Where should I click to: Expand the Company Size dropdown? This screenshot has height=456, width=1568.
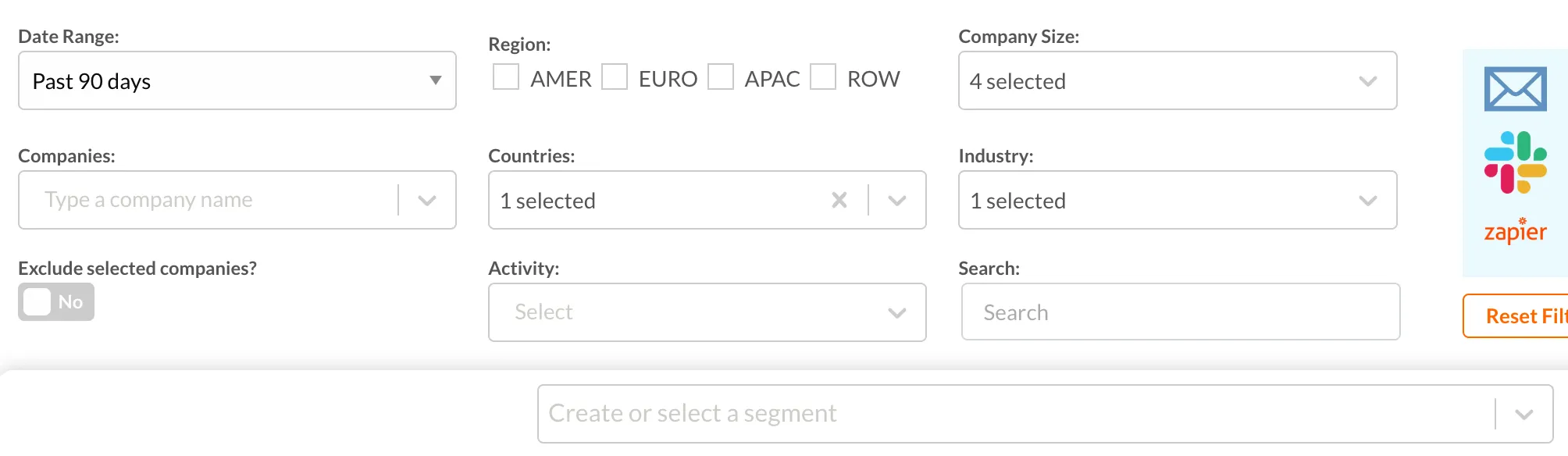click(1178, 80)
